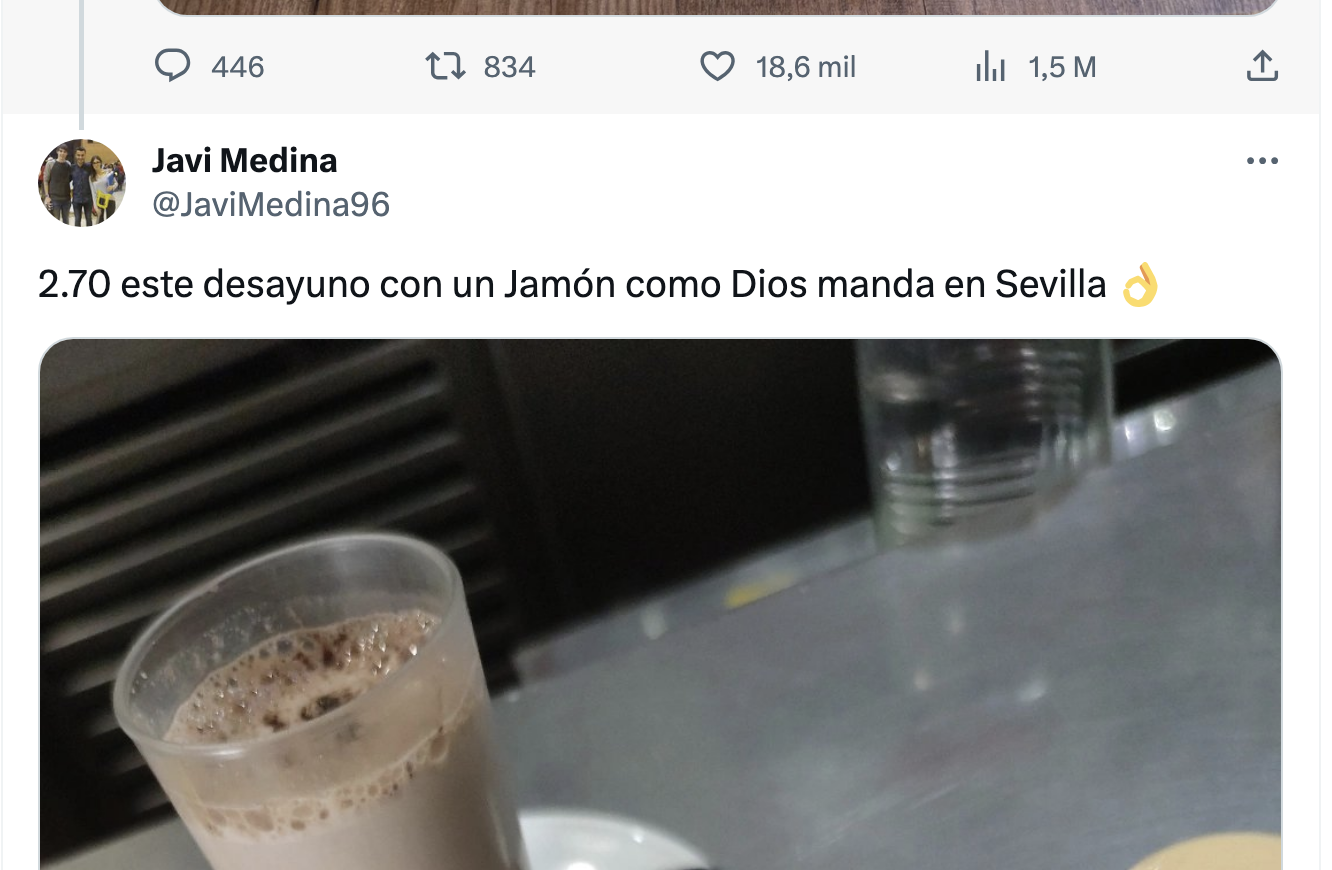
Task: Click the 834 retweets count
Action: pos(510,67)
